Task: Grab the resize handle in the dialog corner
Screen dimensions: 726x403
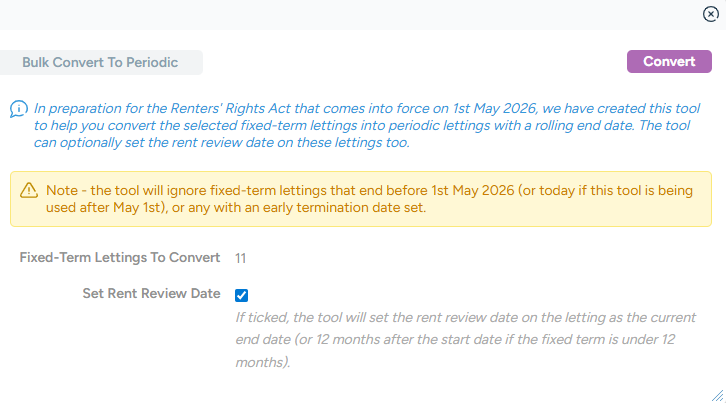Action: pos(717,394)
